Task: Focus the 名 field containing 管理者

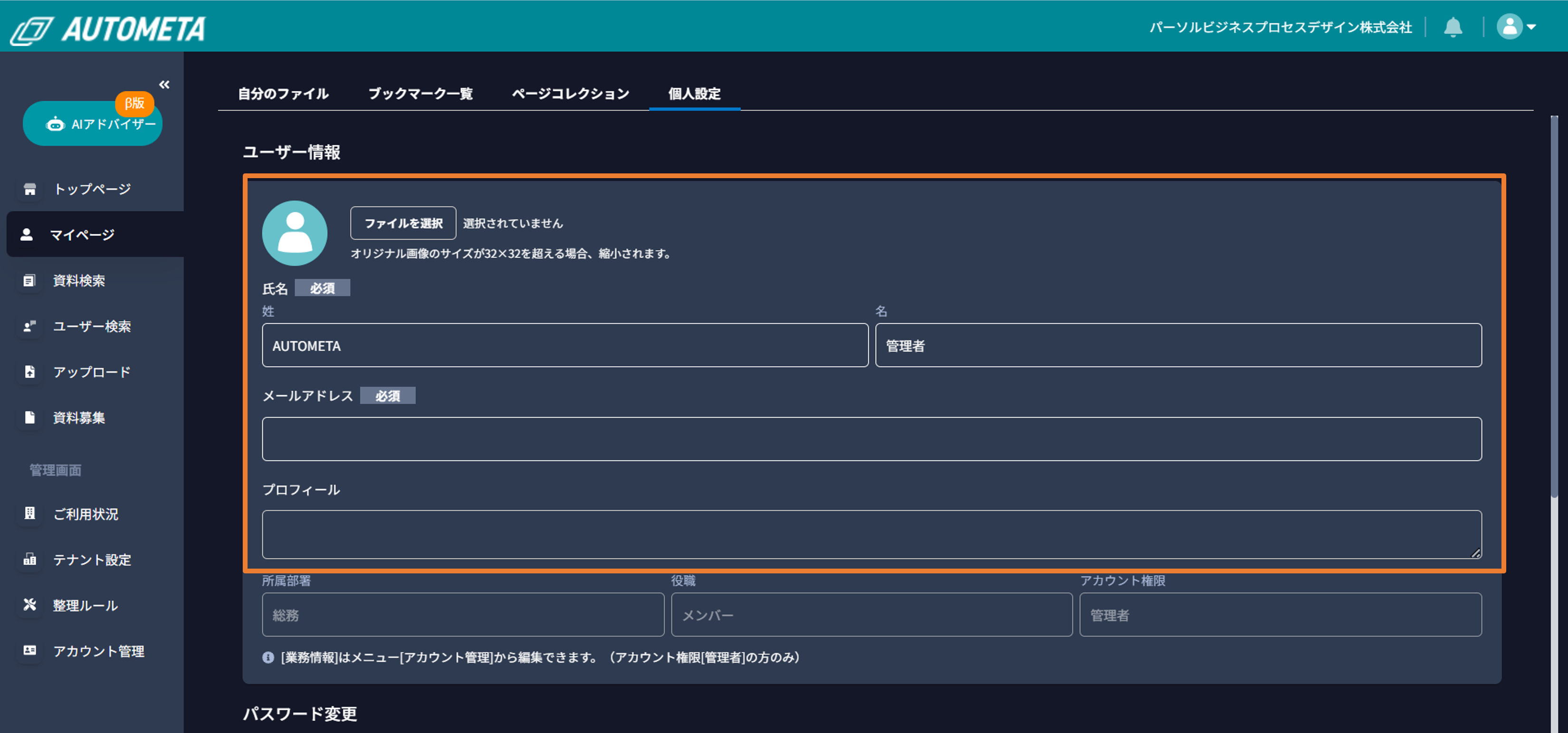Action: 1178,345
